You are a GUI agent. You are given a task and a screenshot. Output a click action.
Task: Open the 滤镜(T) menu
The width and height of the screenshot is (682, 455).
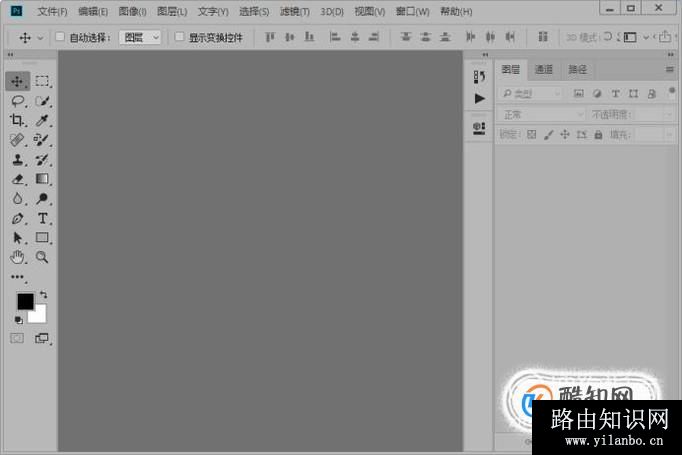(295, 12)
